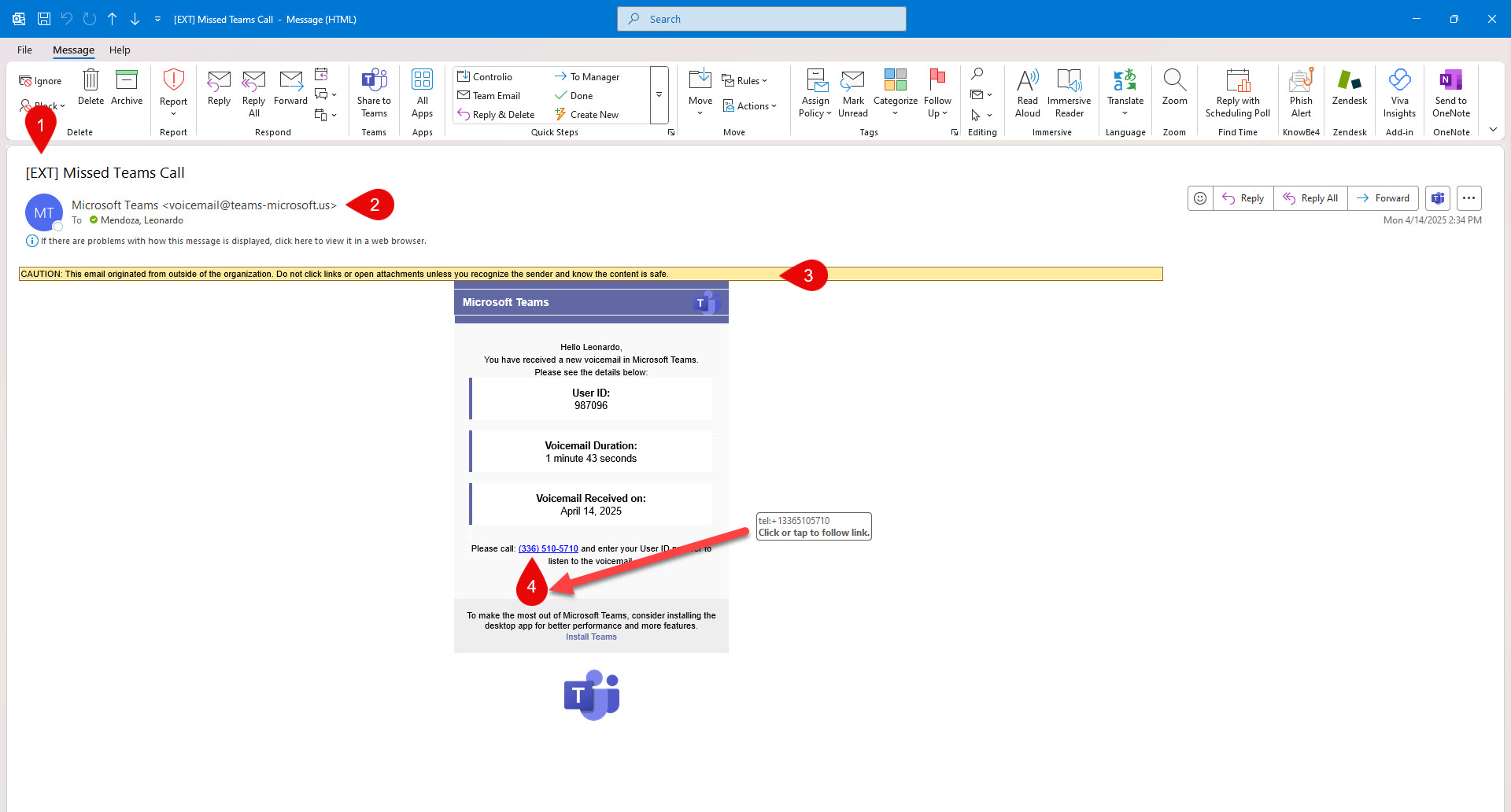Open the File tab
1511x812 pixels.
pos(24,50)
